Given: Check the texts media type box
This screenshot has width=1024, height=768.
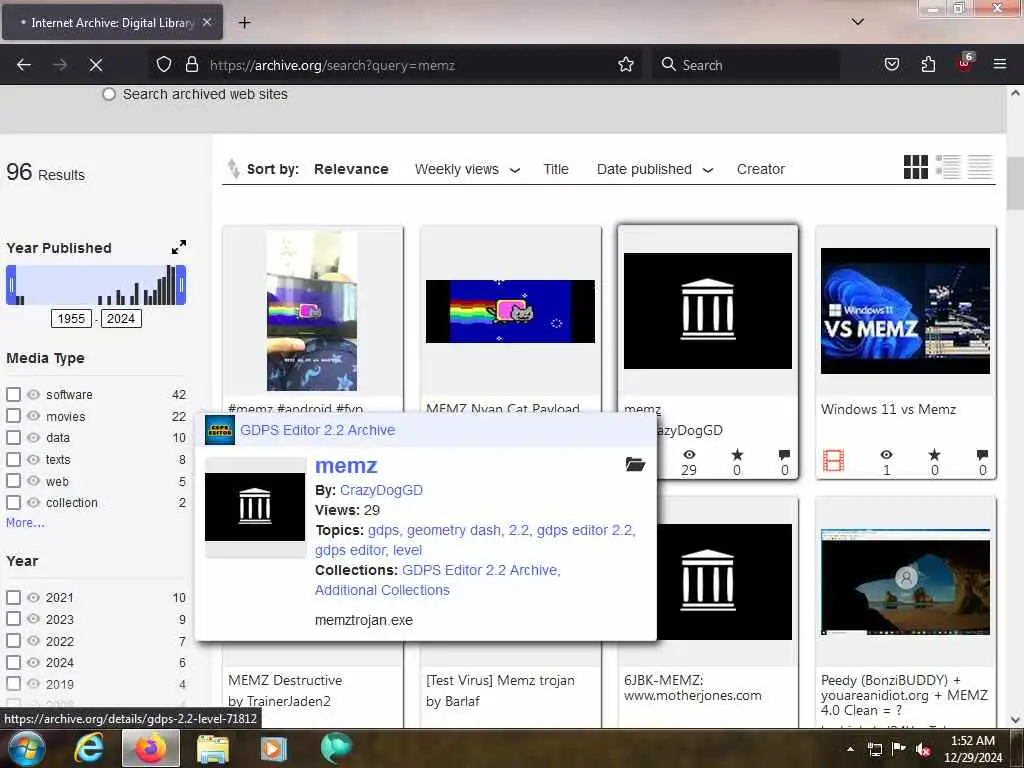Looking at the screenshot, I should point(13,459).
